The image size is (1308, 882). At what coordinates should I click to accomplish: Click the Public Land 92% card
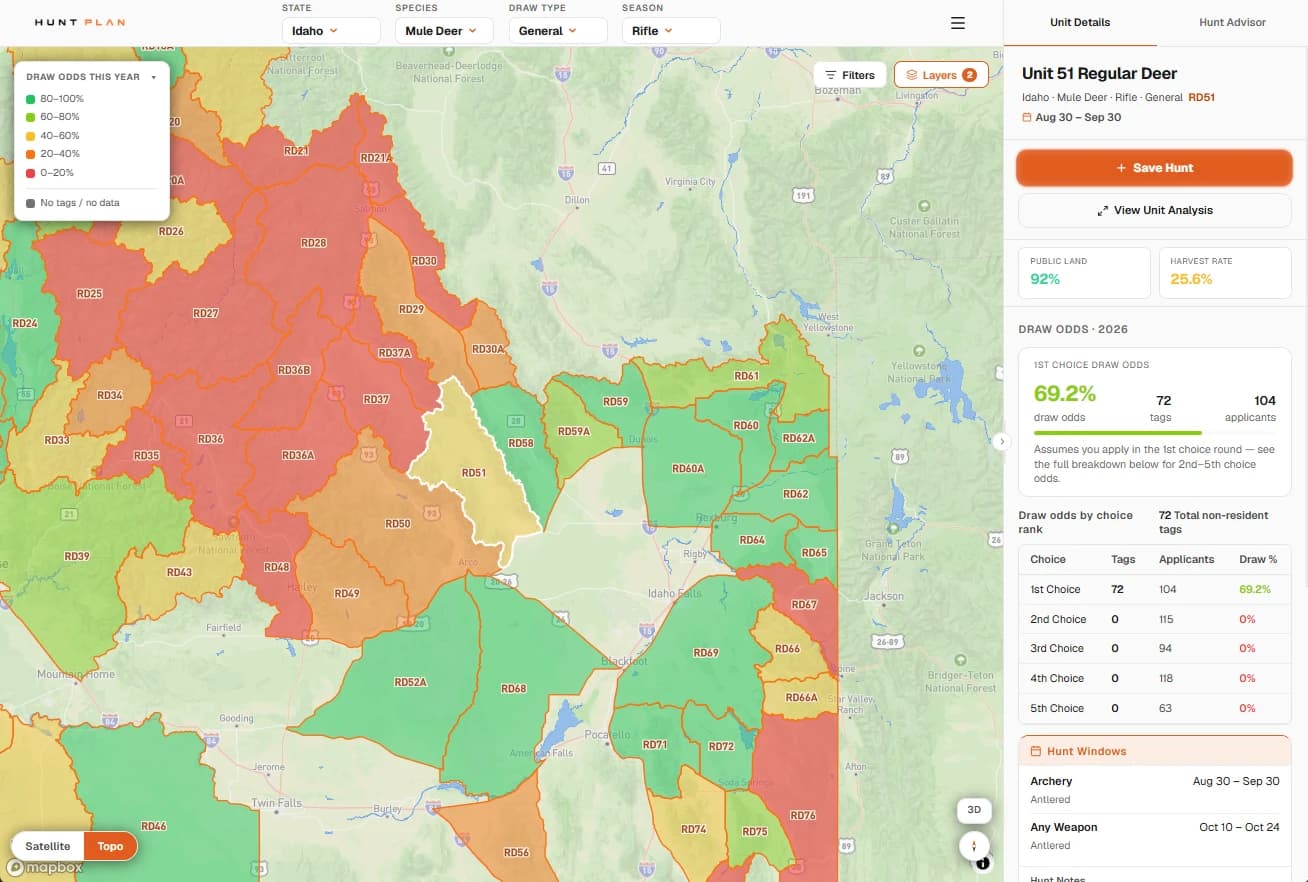1084,273
